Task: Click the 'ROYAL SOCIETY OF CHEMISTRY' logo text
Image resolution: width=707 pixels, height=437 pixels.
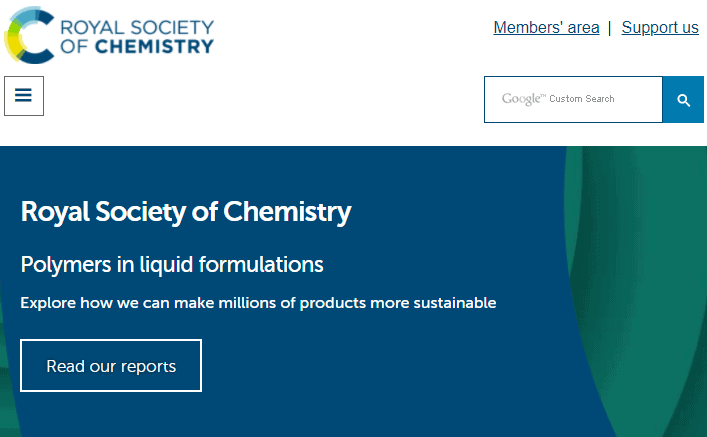Action: (x=137, y=37)
